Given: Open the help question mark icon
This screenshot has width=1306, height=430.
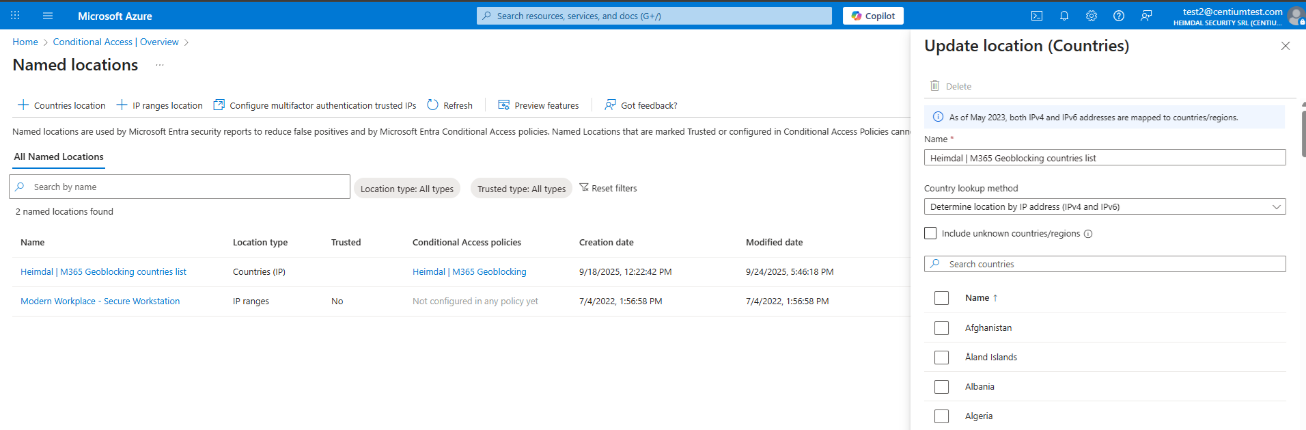Looking at the screenshot, I should (x=1118, y=16).
